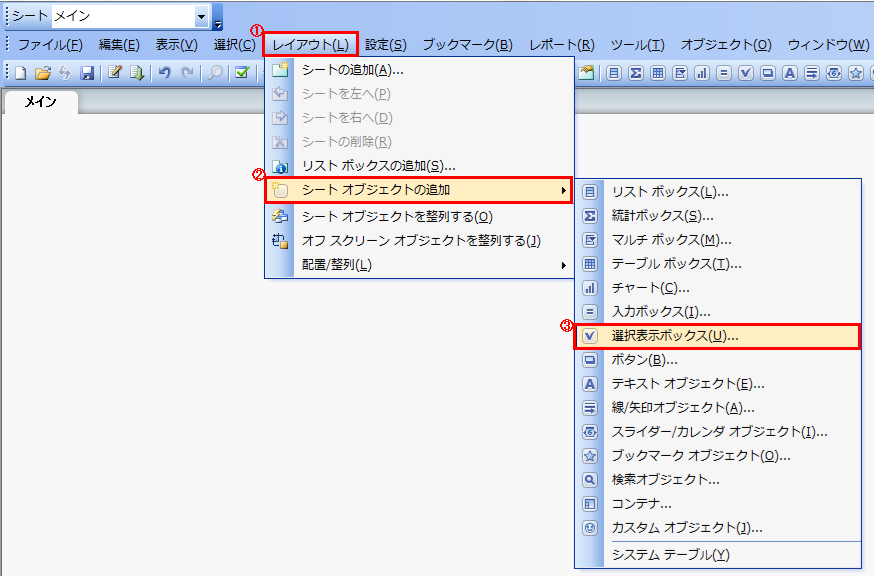The image size is (874, 576).
Task: Open the ブックマーク(B) menu
Action: [467, 45]
